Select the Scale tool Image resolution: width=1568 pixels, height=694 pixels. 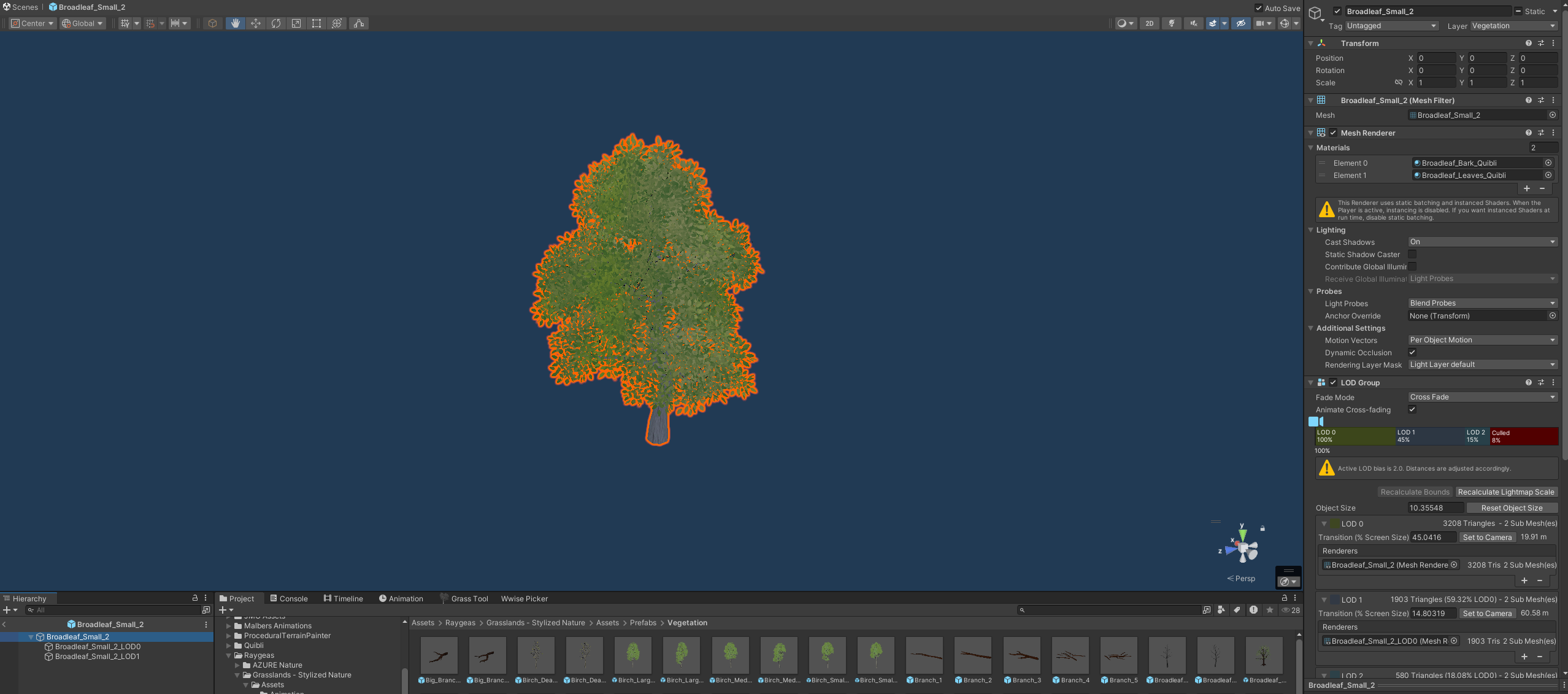click(x=296, y=23)
